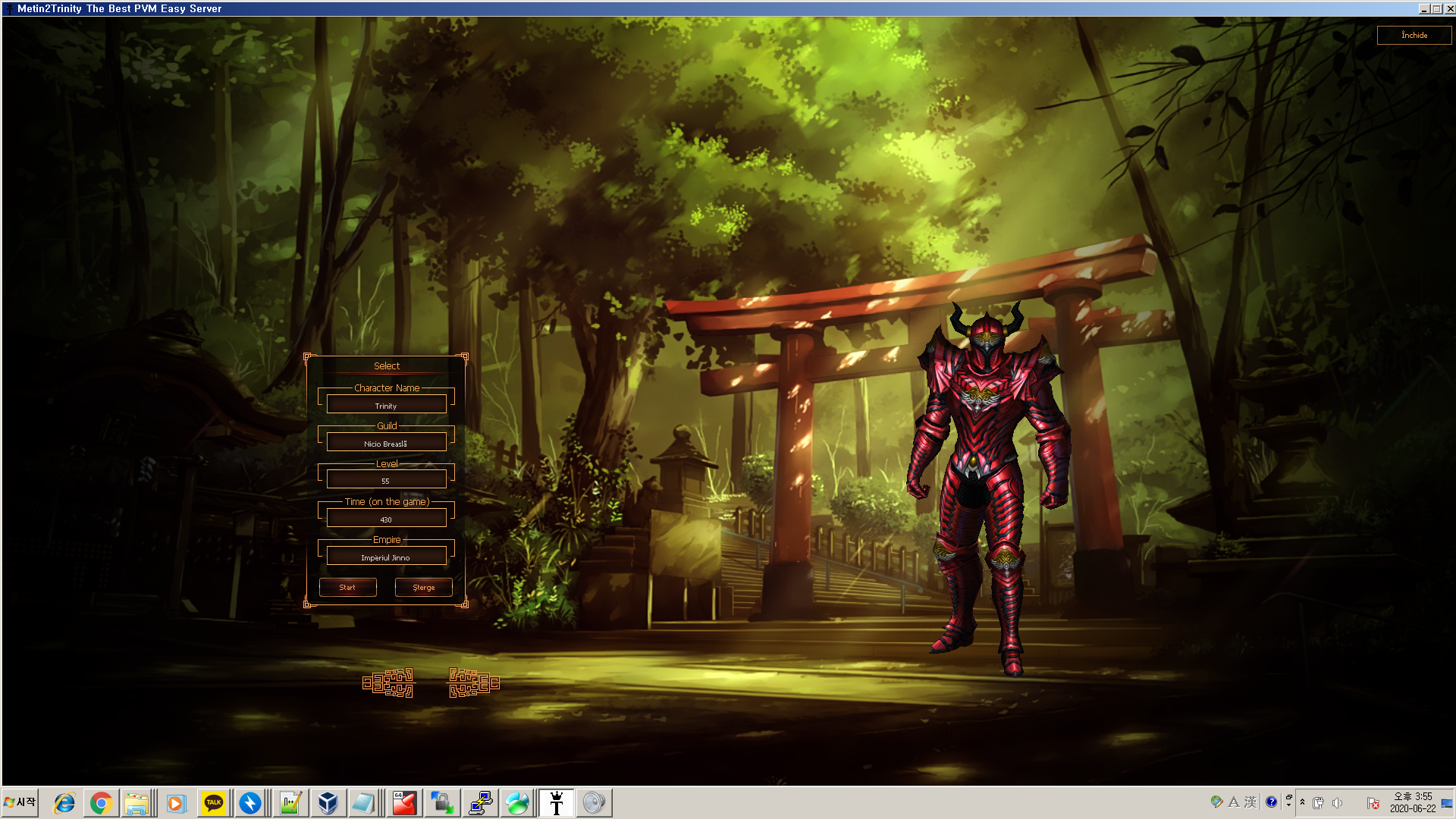Open red 64 application taskbar icon
This screenshot has height=819, width=1456.
point(404,803)
